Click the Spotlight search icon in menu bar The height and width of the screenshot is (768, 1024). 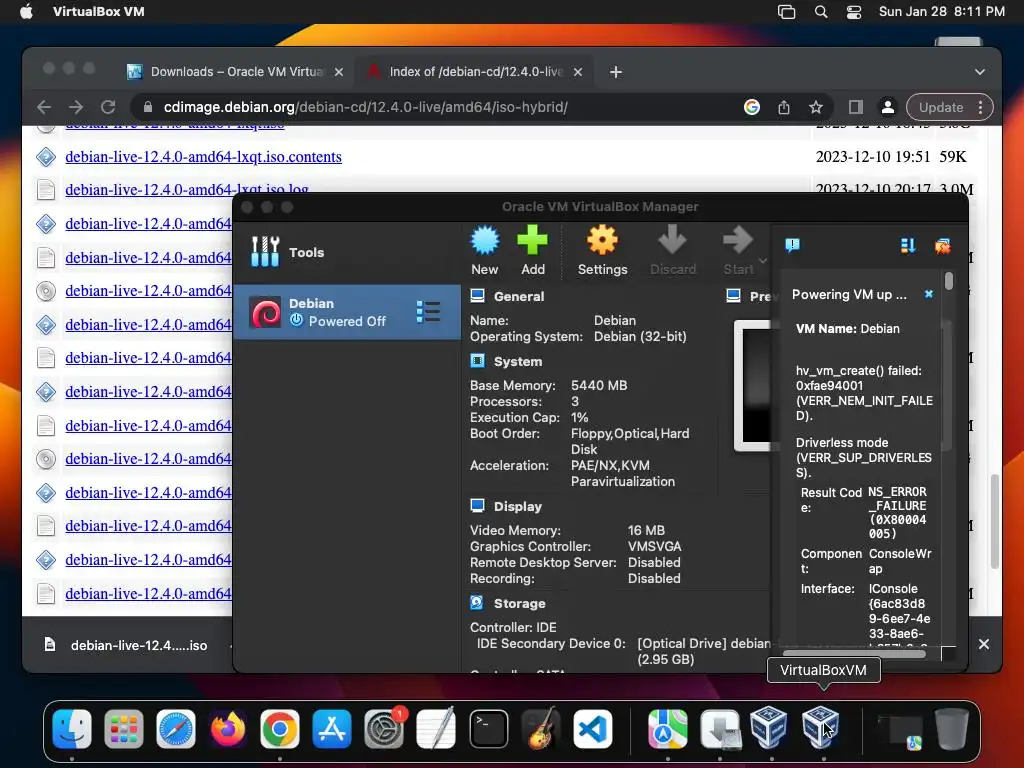click(x=821, y=12)
